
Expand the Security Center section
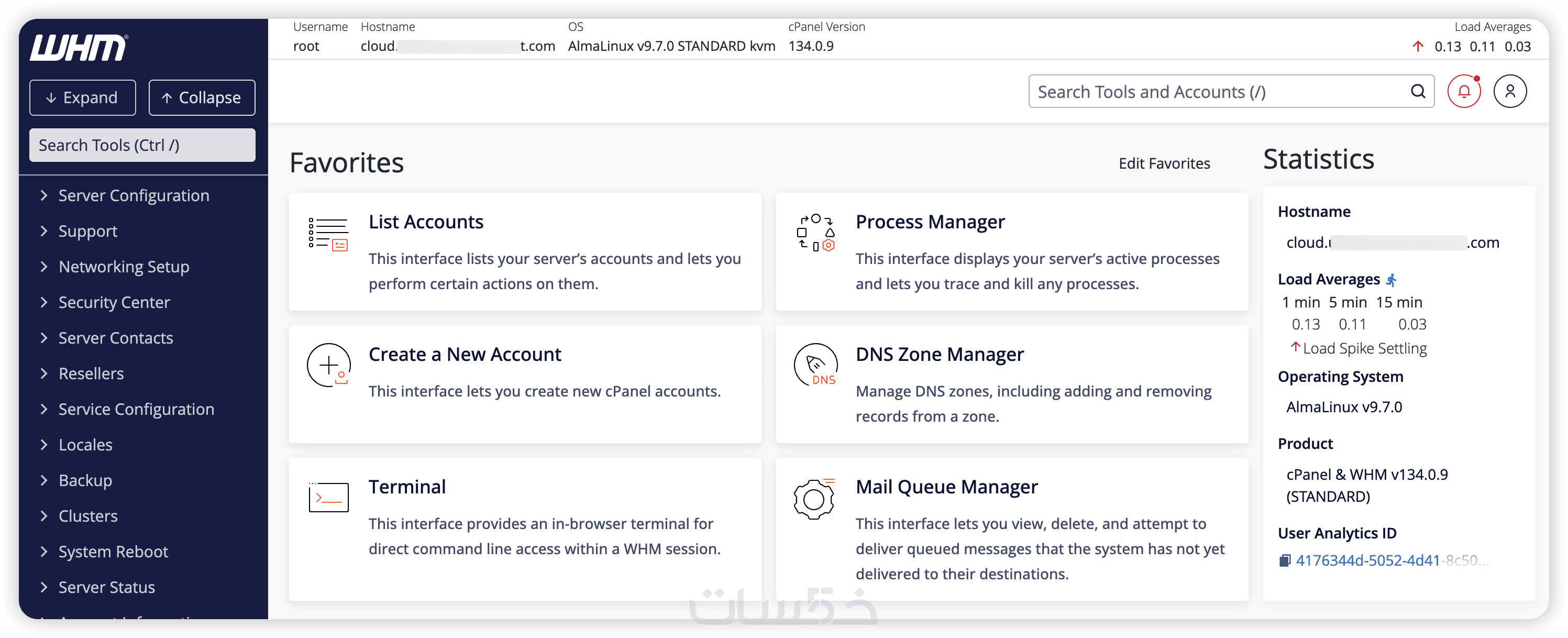pyautogui.click(x=114, y=303)
